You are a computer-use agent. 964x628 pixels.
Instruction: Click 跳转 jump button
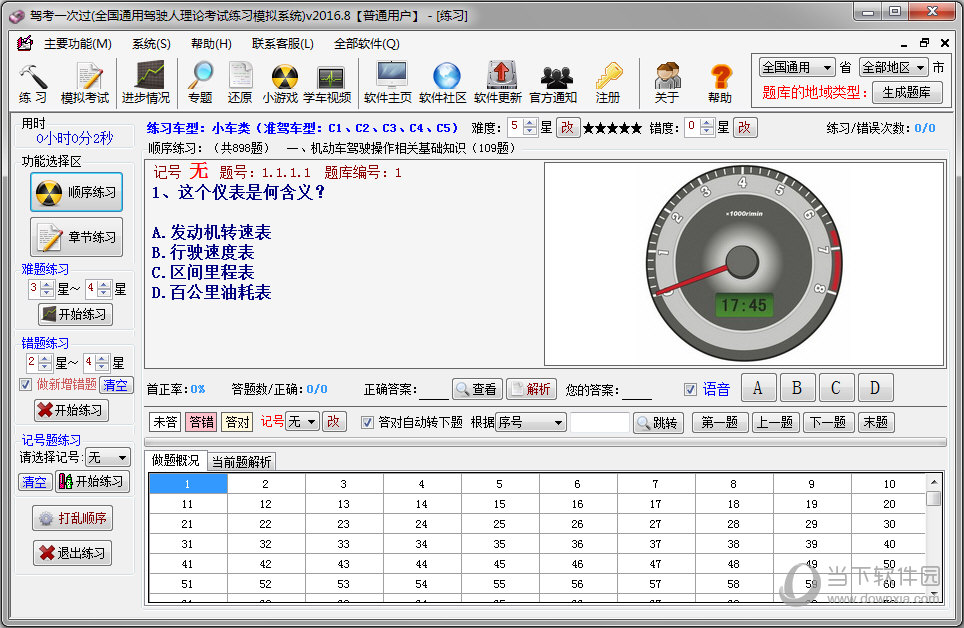658,423
